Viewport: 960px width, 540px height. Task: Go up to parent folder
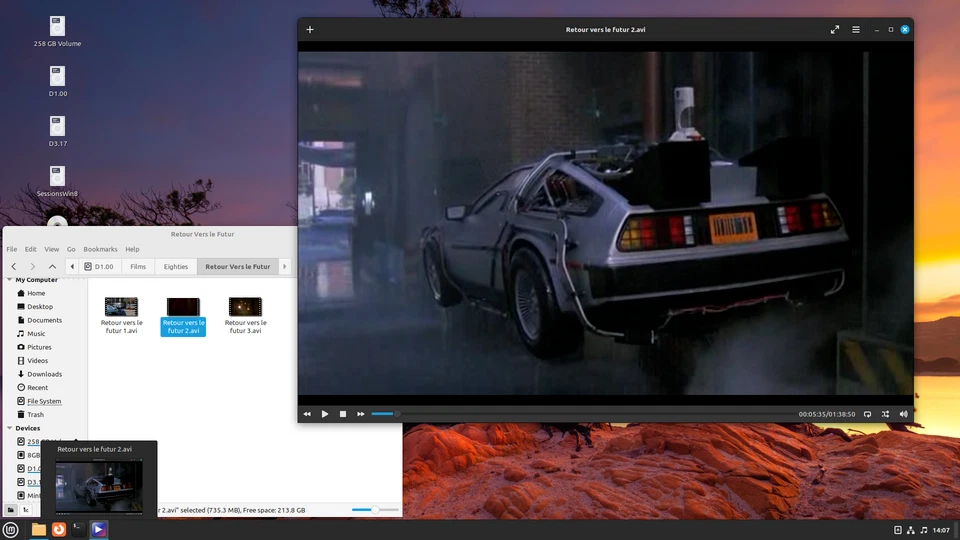(x=53, y=266)
